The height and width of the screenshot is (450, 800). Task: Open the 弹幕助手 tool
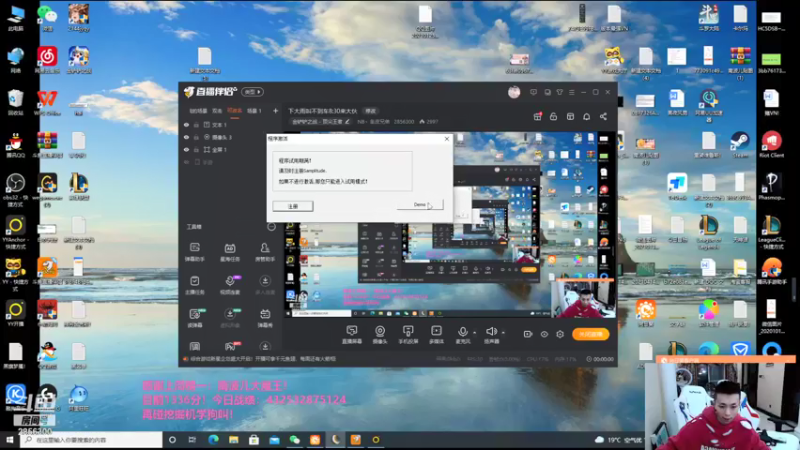194,252
